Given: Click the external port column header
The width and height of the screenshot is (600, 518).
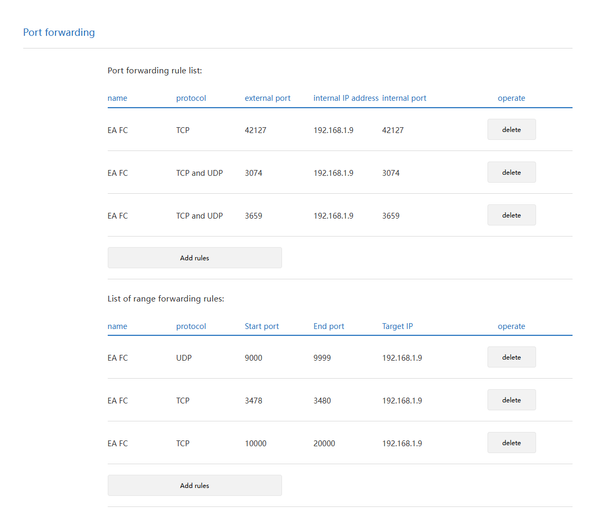Looking at the screenshot, I should pos(267,98).
